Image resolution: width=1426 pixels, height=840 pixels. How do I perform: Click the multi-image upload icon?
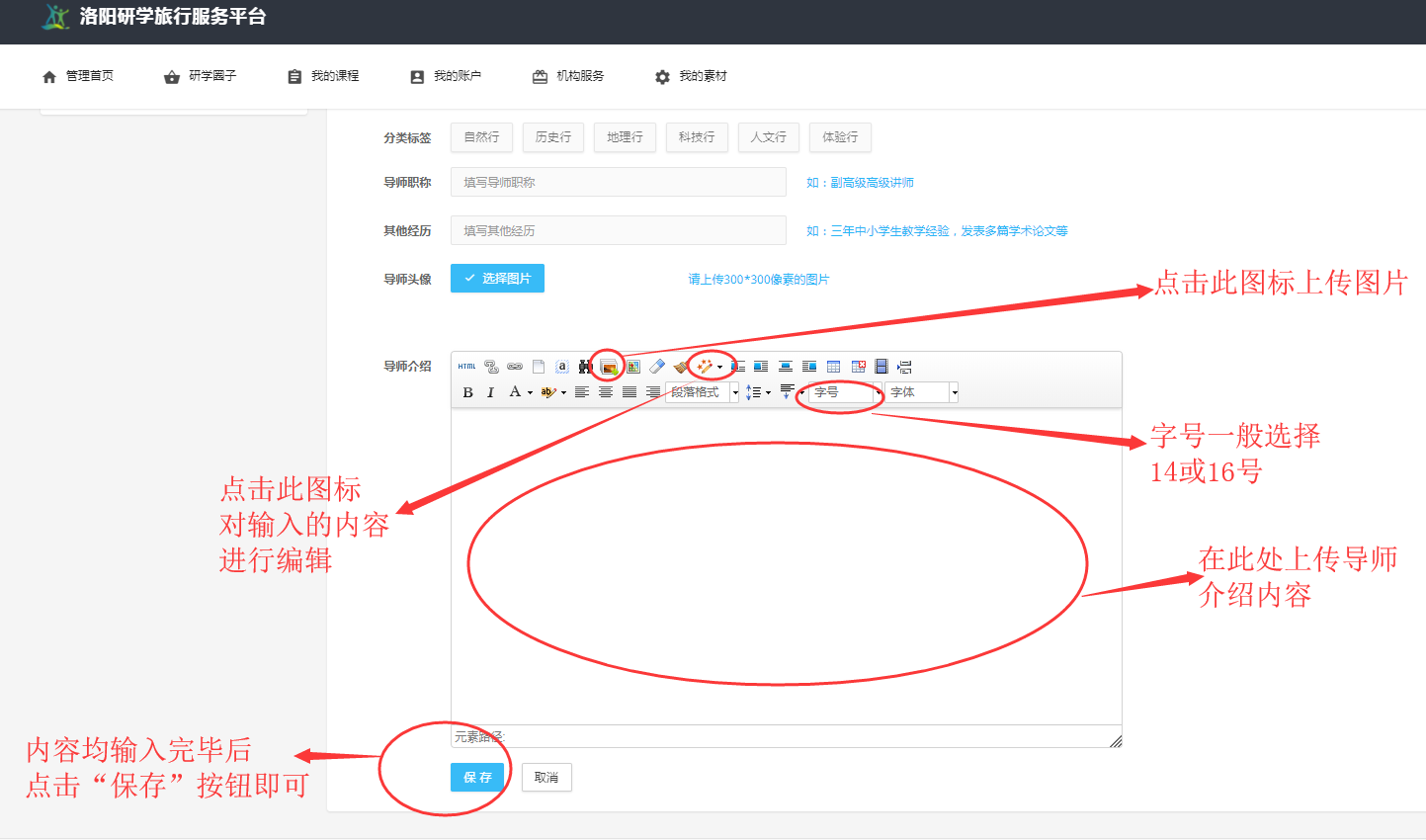[610, 367]
